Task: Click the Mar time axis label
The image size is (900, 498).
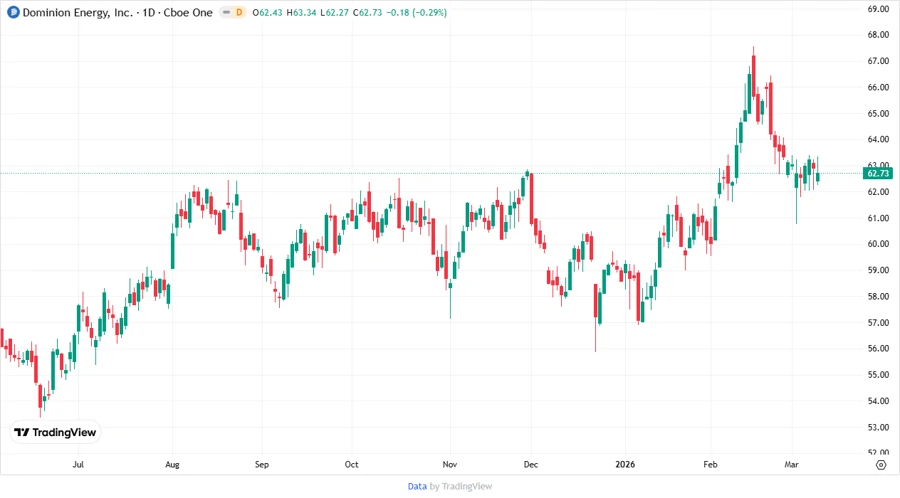Action: point(792,464)
